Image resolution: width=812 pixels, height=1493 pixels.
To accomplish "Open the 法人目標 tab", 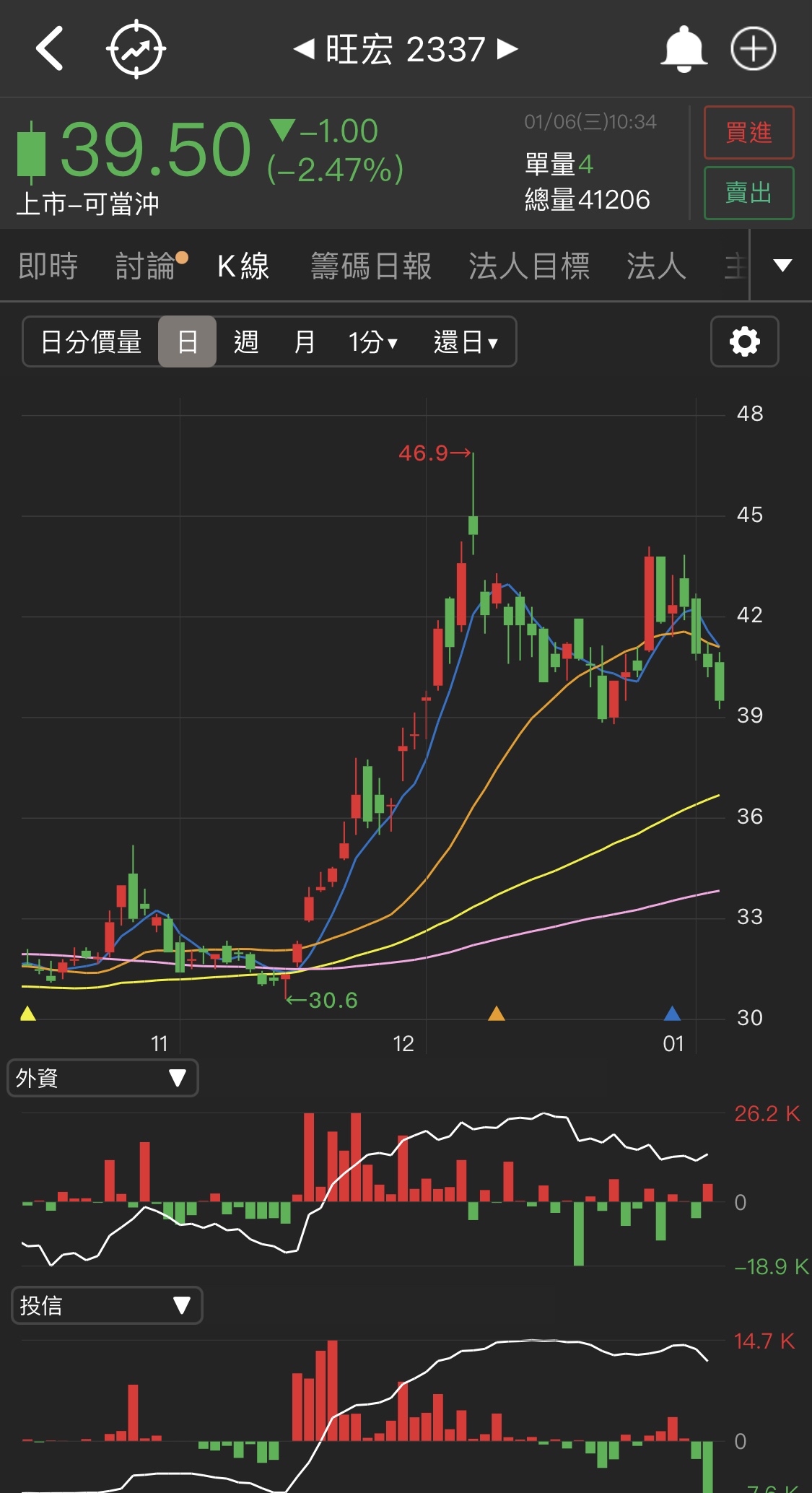I will tap(529, 266).
